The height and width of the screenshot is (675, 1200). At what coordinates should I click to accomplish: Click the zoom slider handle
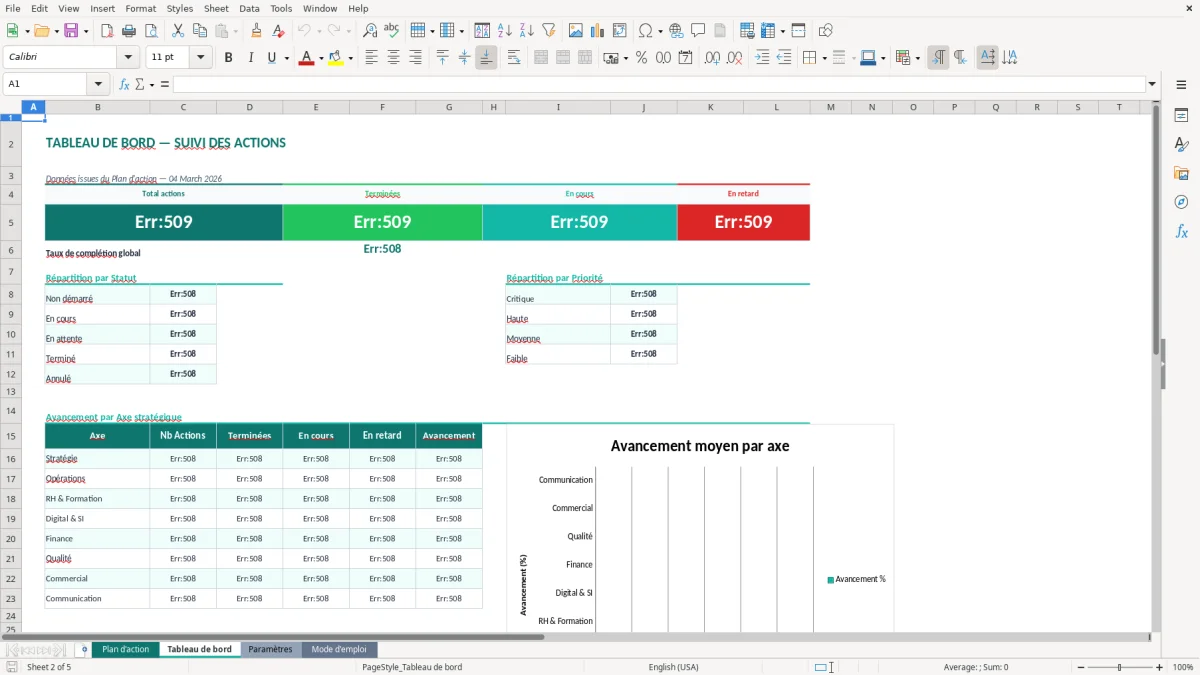[x=1119, y=667]
